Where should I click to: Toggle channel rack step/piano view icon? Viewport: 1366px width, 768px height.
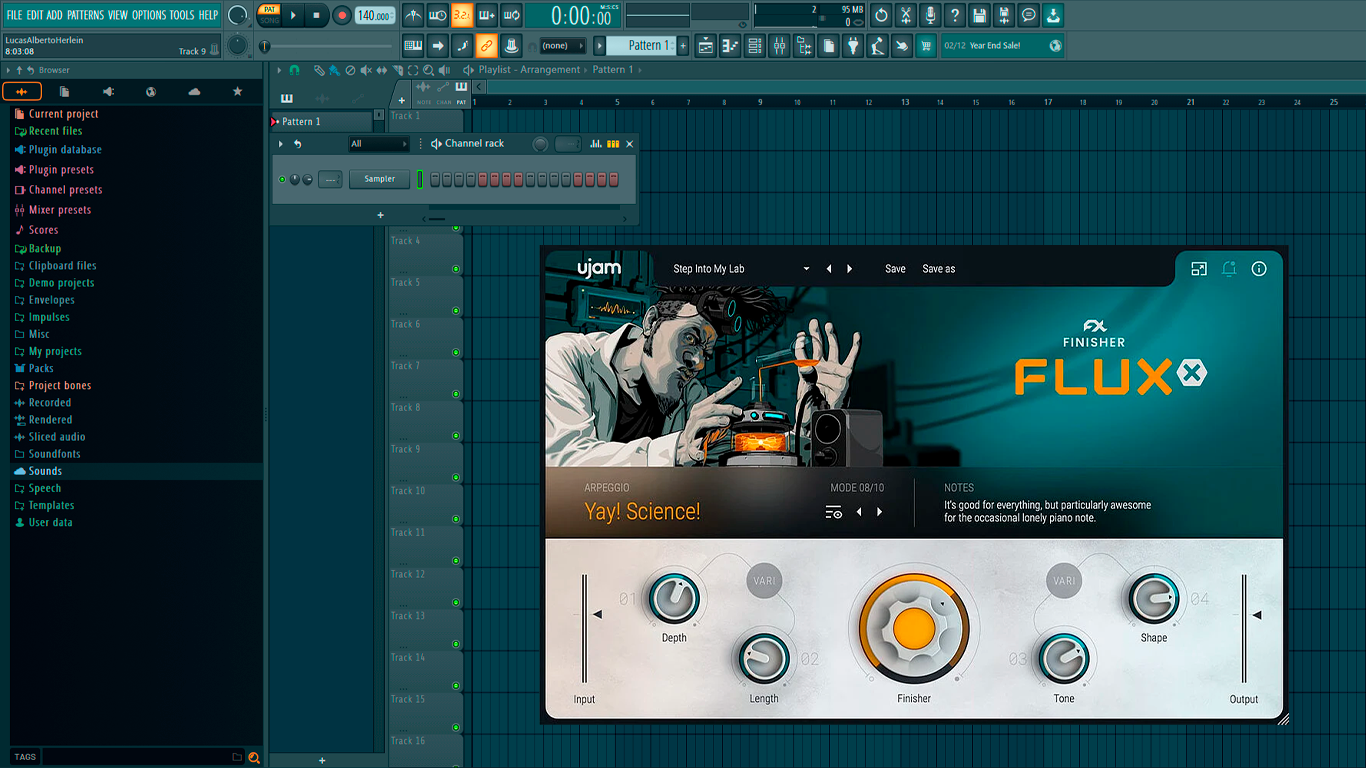point(613,144)
